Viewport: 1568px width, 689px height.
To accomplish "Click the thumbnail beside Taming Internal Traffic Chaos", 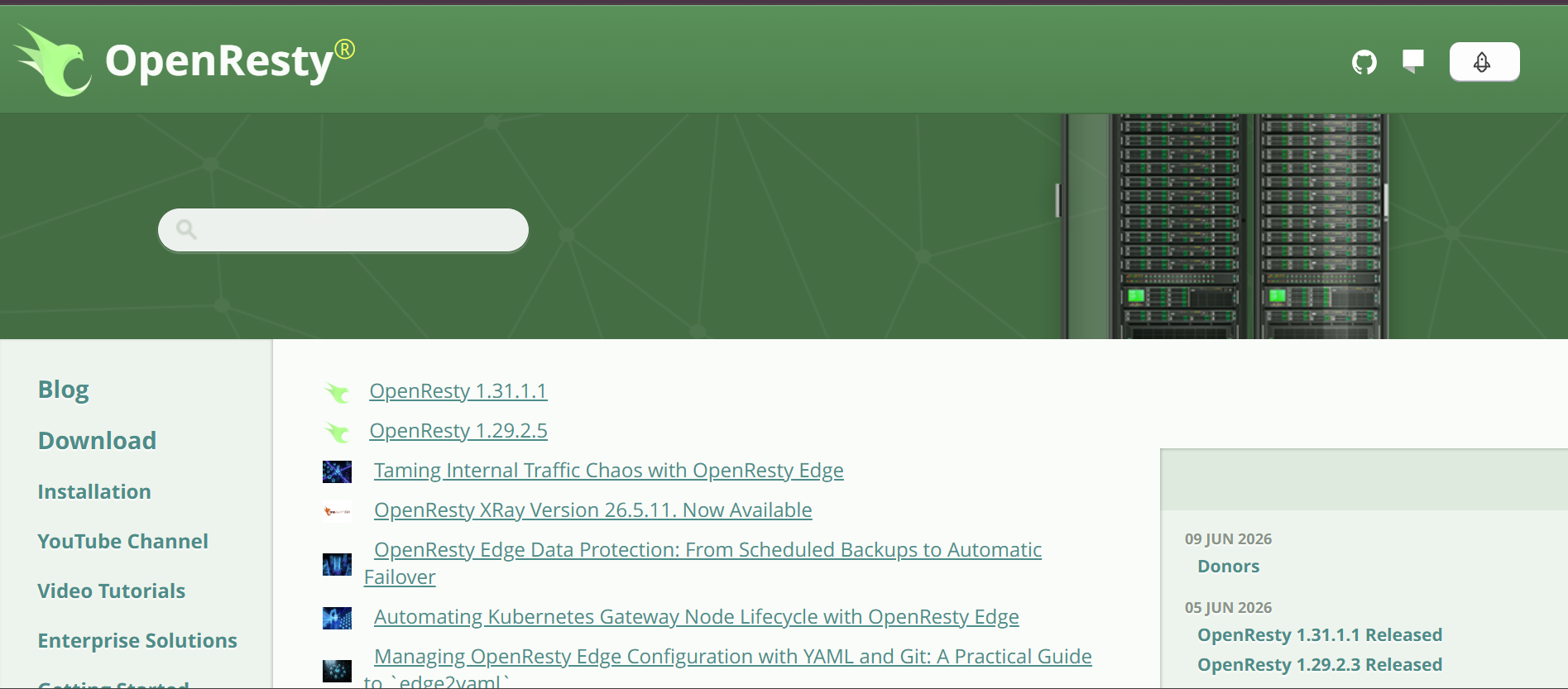I will click(x=337, y=471).
